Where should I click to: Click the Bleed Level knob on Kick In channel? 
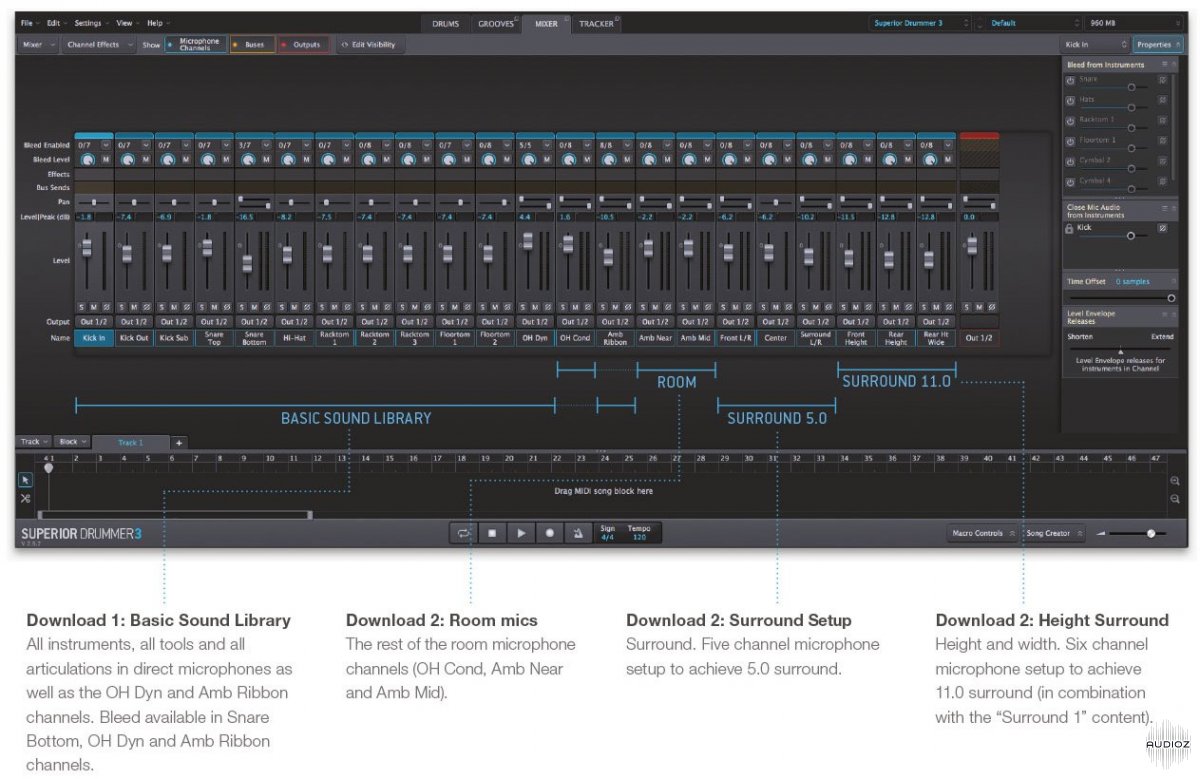[x=87, y=159]
